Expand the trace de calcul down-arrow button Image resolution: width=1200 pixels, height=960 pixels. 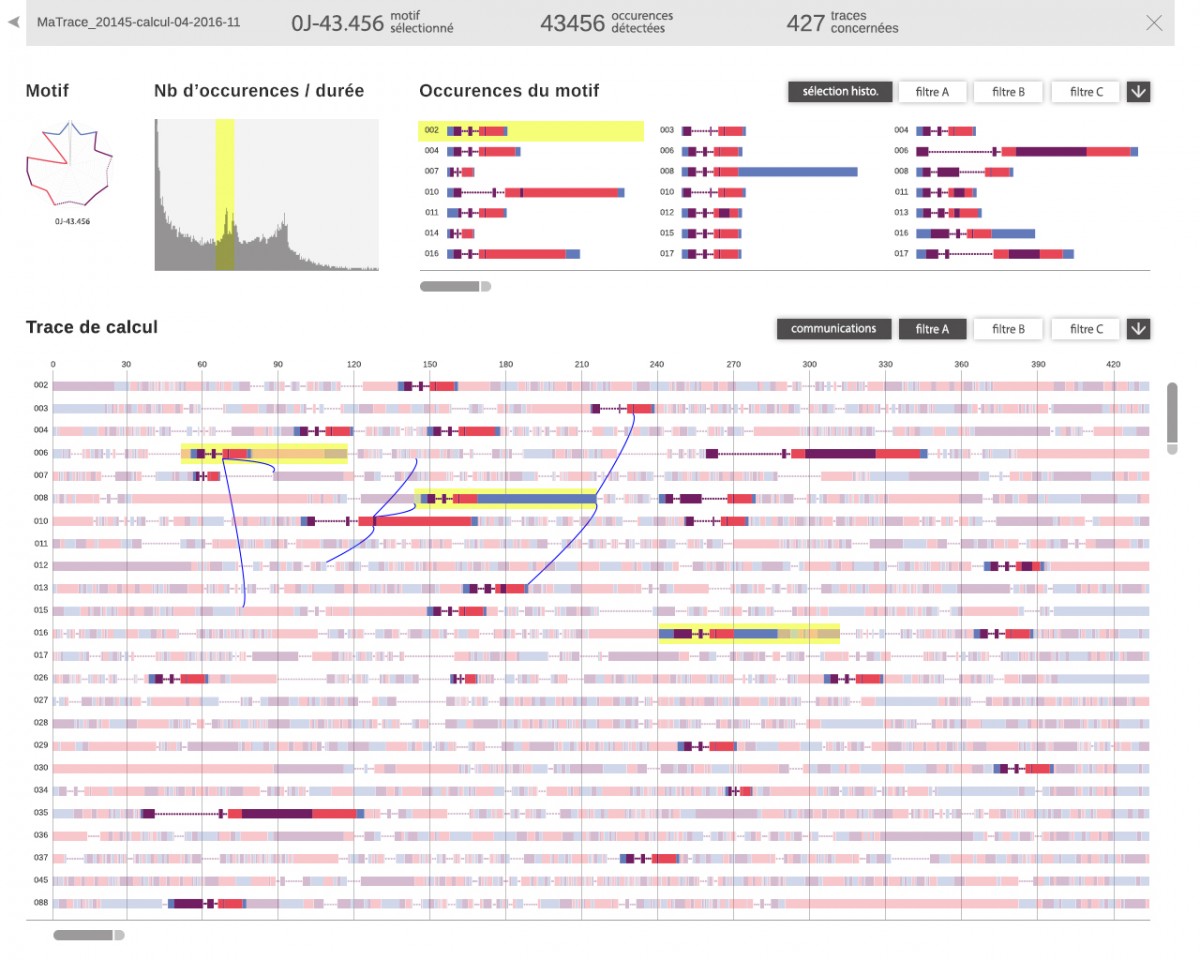(1138, 329)
